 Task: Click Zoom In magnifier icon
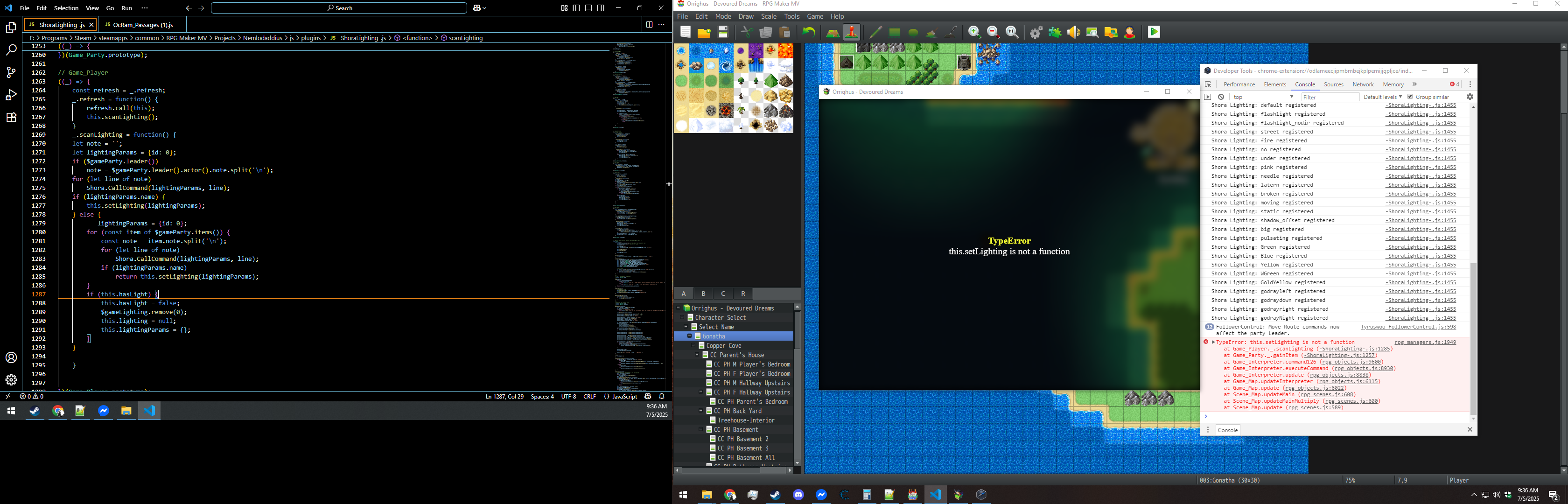[x=974, y=32]
